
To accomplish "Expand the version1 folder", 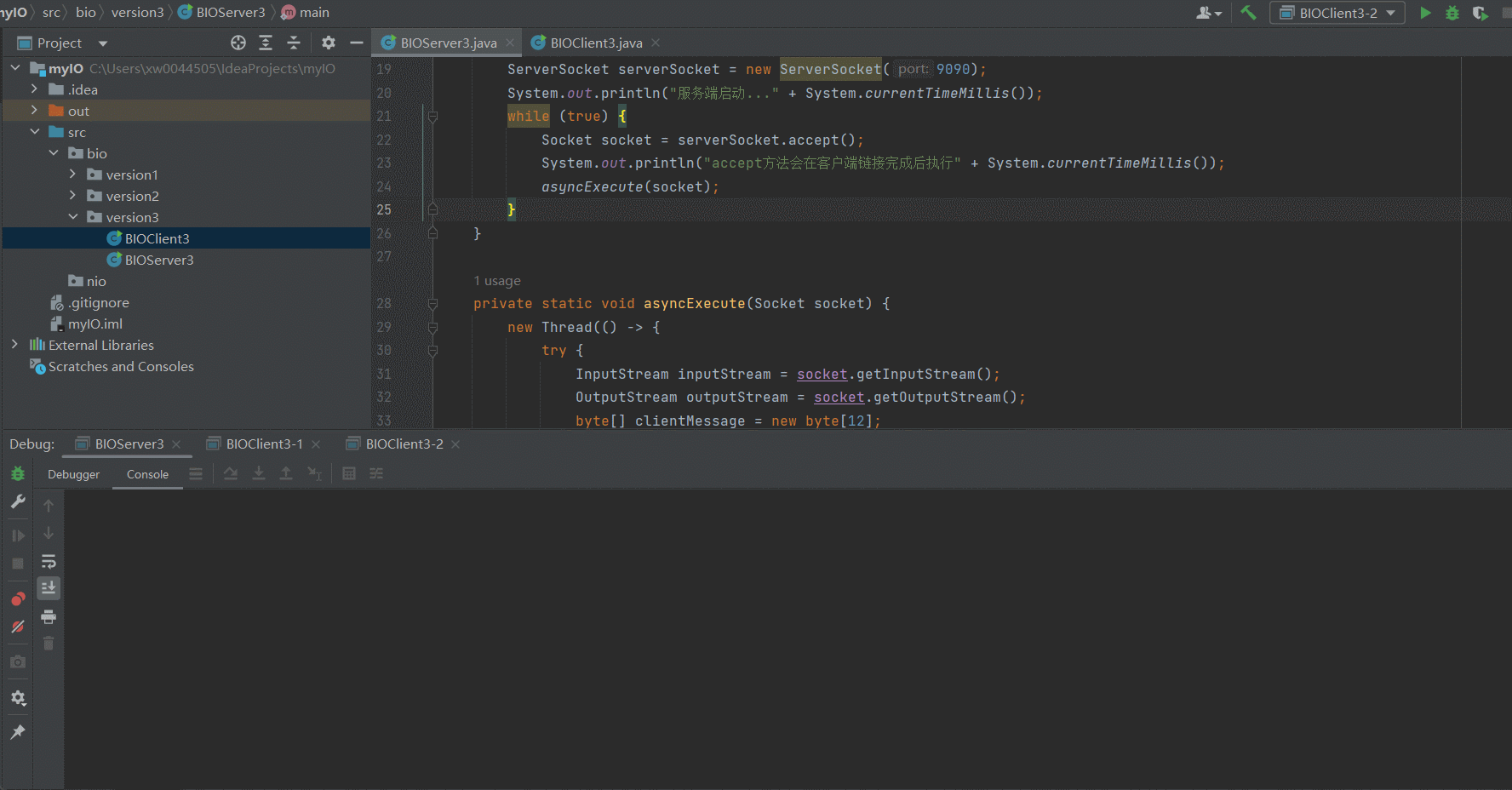I will pyautogui.click(x=72, y=175).
